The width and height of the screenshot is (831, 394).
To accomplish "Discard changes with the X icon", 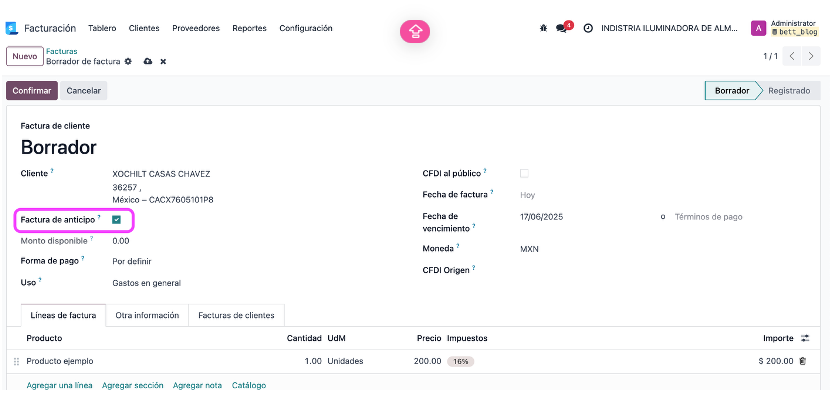I will (x=163, y=62).
